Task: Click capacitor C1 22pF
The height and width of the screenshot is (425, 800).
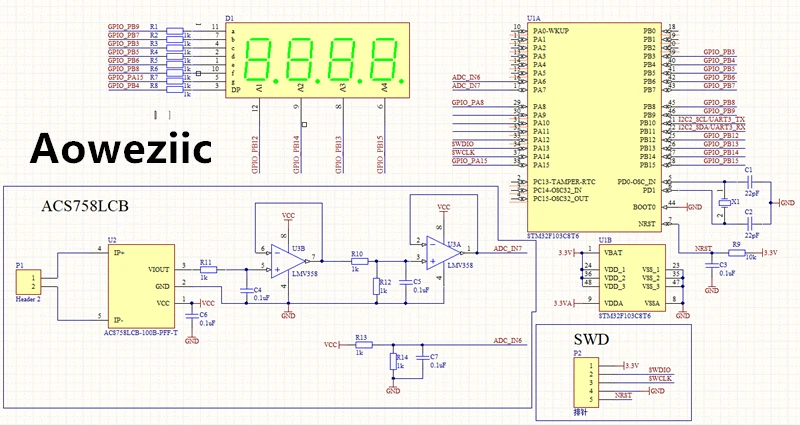Action: click(x=749, y=181)
